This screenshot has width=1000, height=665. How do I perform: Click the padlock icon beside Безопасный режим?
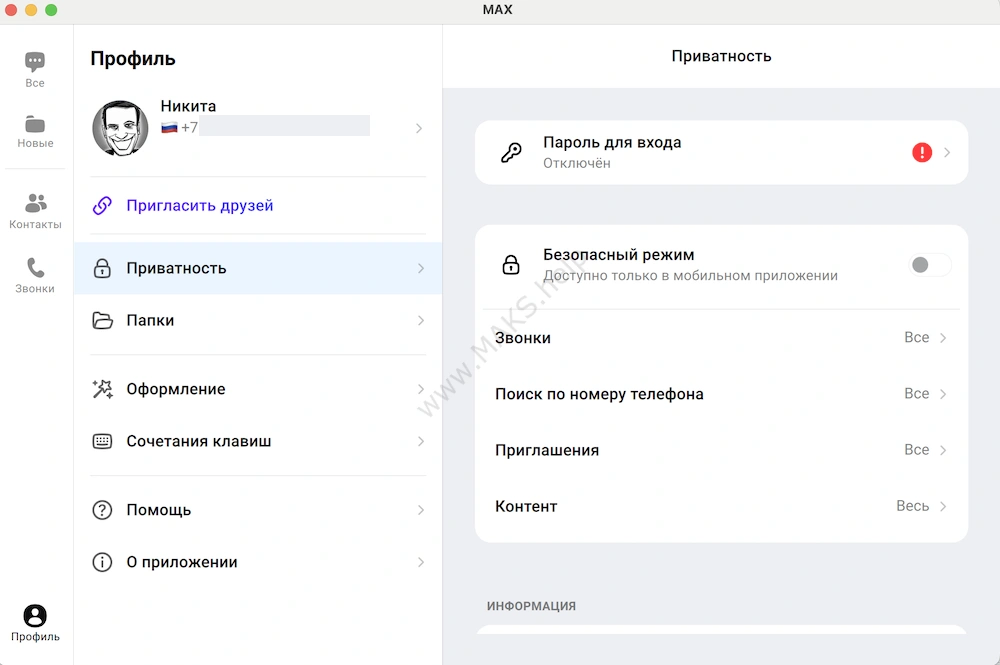(511, 265)
